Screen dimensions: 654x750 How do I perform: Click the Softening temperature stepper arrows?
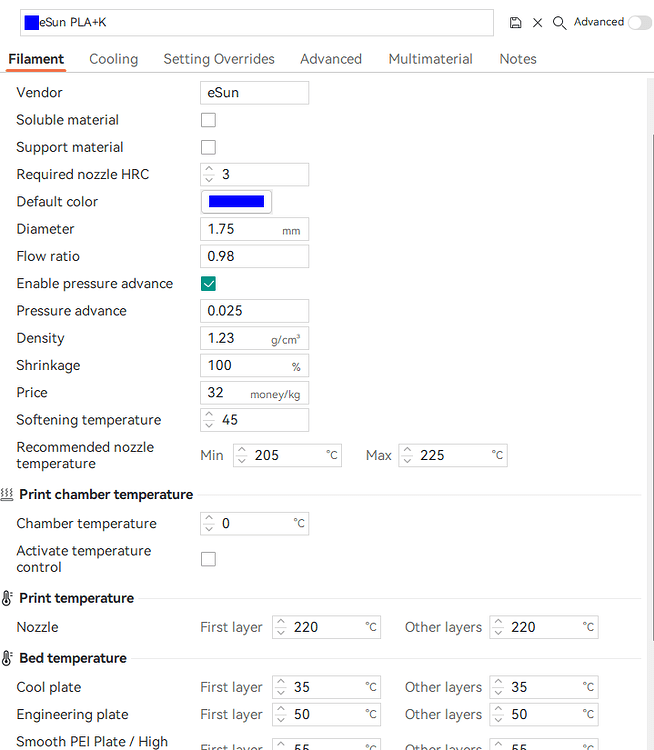coord(209,420)
